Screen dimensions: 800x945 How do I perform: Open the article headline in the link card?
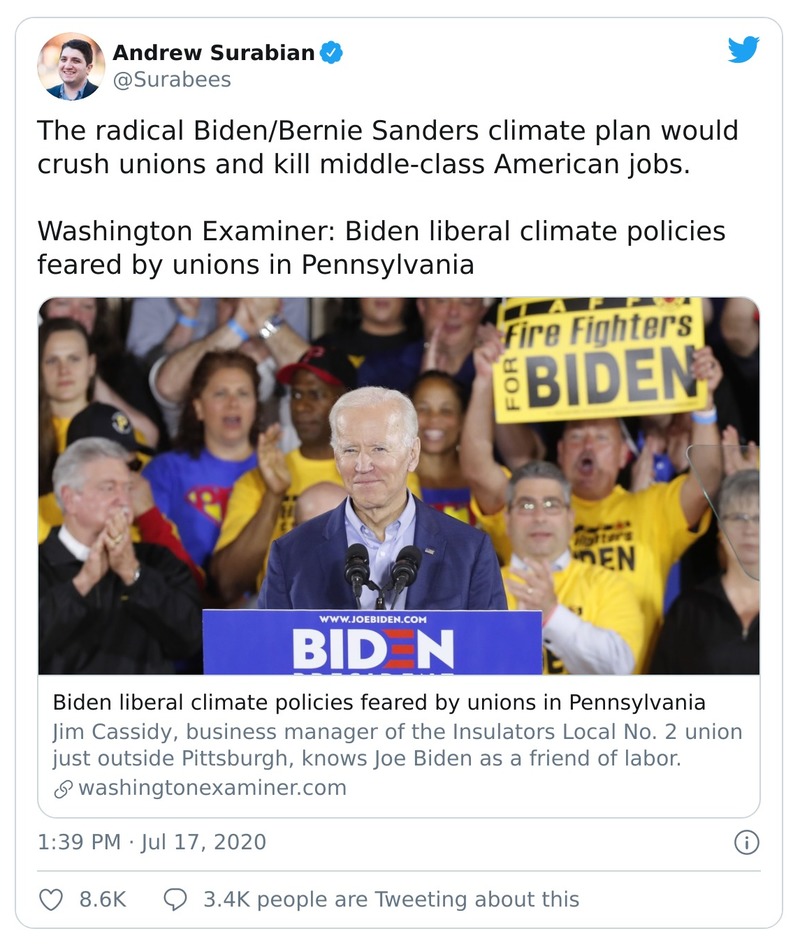pos(379,702)
